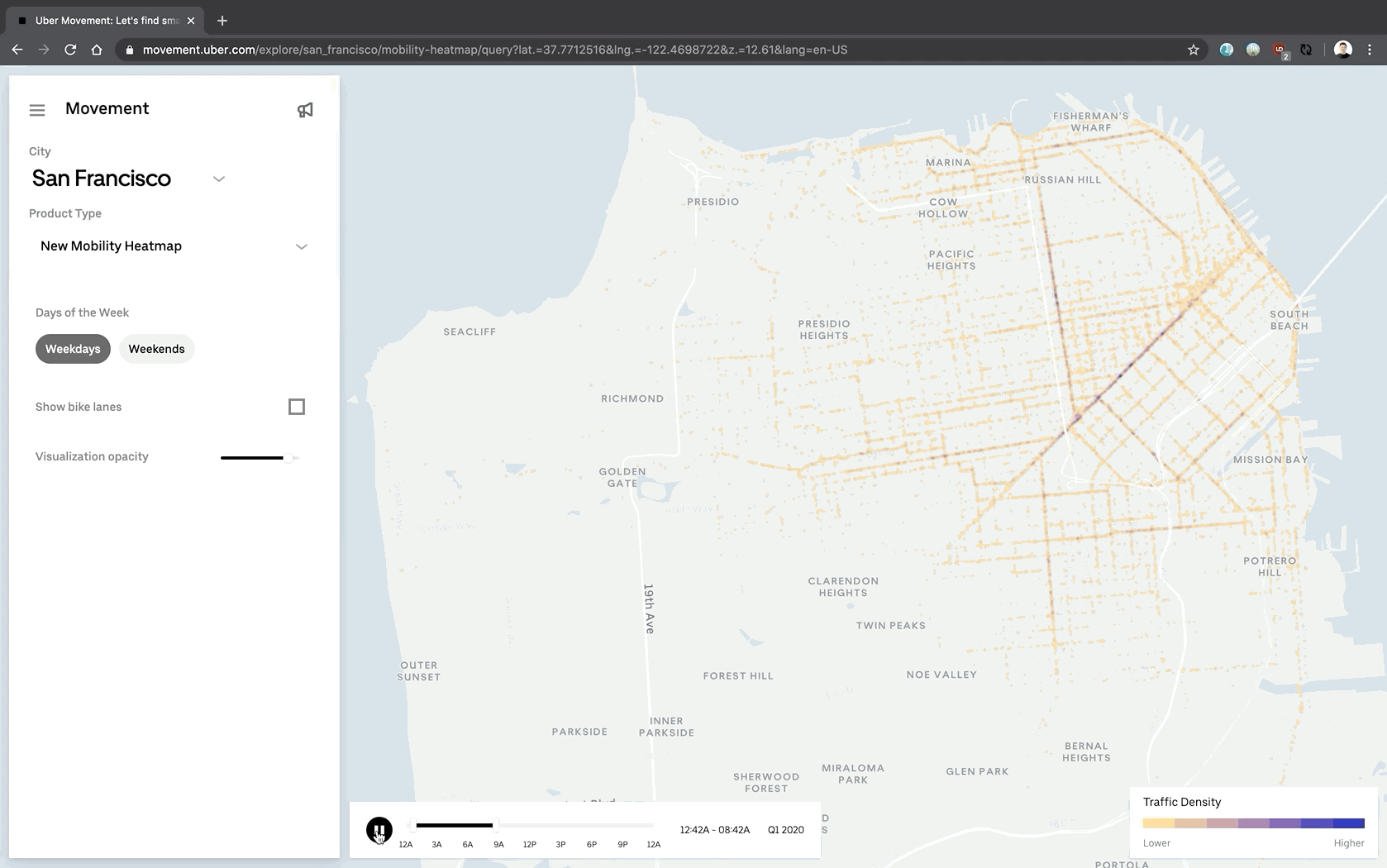This screenshot has width=1387, height=868.
Task: Jump timeline to the 6A marker
Action: point(468,844)
